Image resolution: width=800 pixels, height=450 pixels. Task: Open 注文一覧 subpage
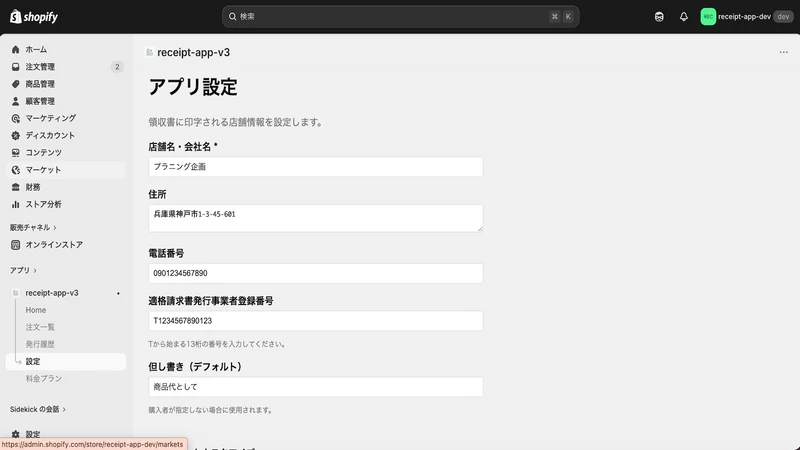[40, 327]
